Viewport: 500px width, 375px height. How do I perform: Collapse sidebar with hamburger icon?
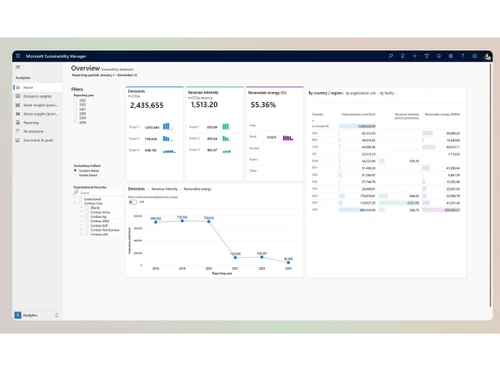point(18,67)
